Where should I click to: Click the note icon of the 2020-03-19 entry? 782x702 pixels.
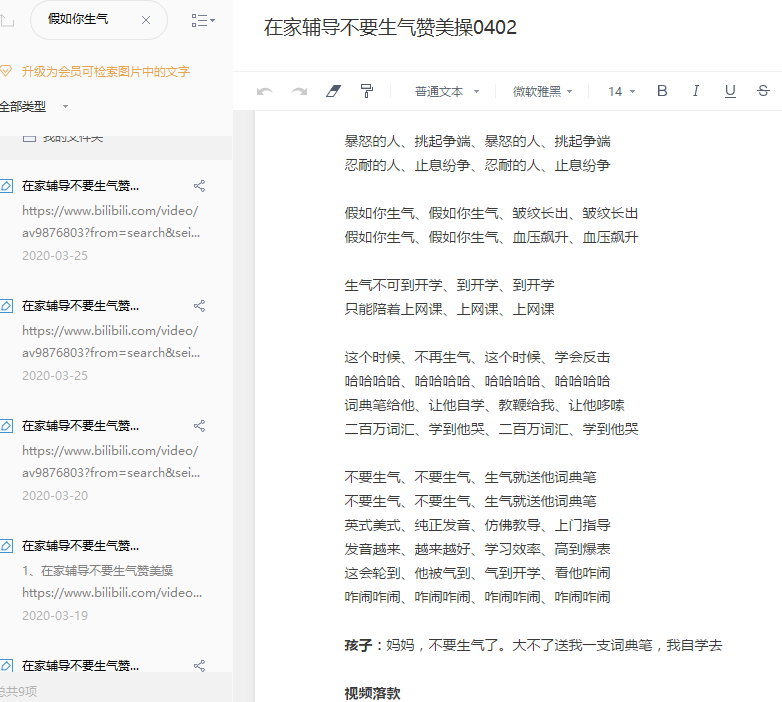tap(6, 546)
